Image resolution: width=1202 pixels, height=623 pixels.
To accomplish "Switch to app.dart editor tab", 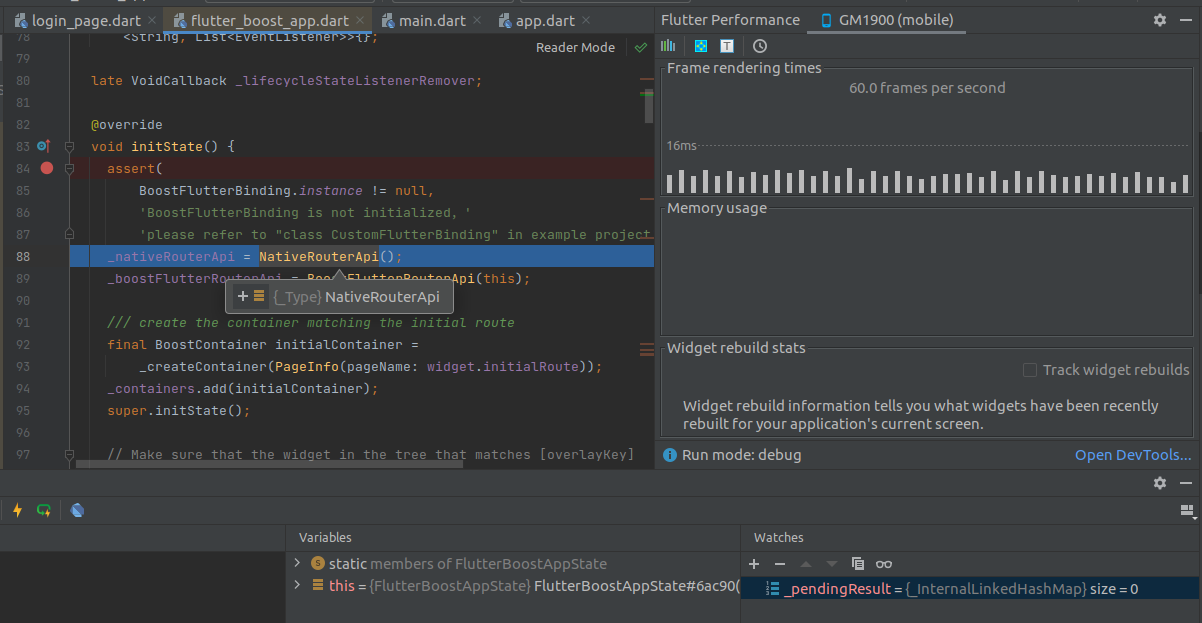I will coord(546,20).
